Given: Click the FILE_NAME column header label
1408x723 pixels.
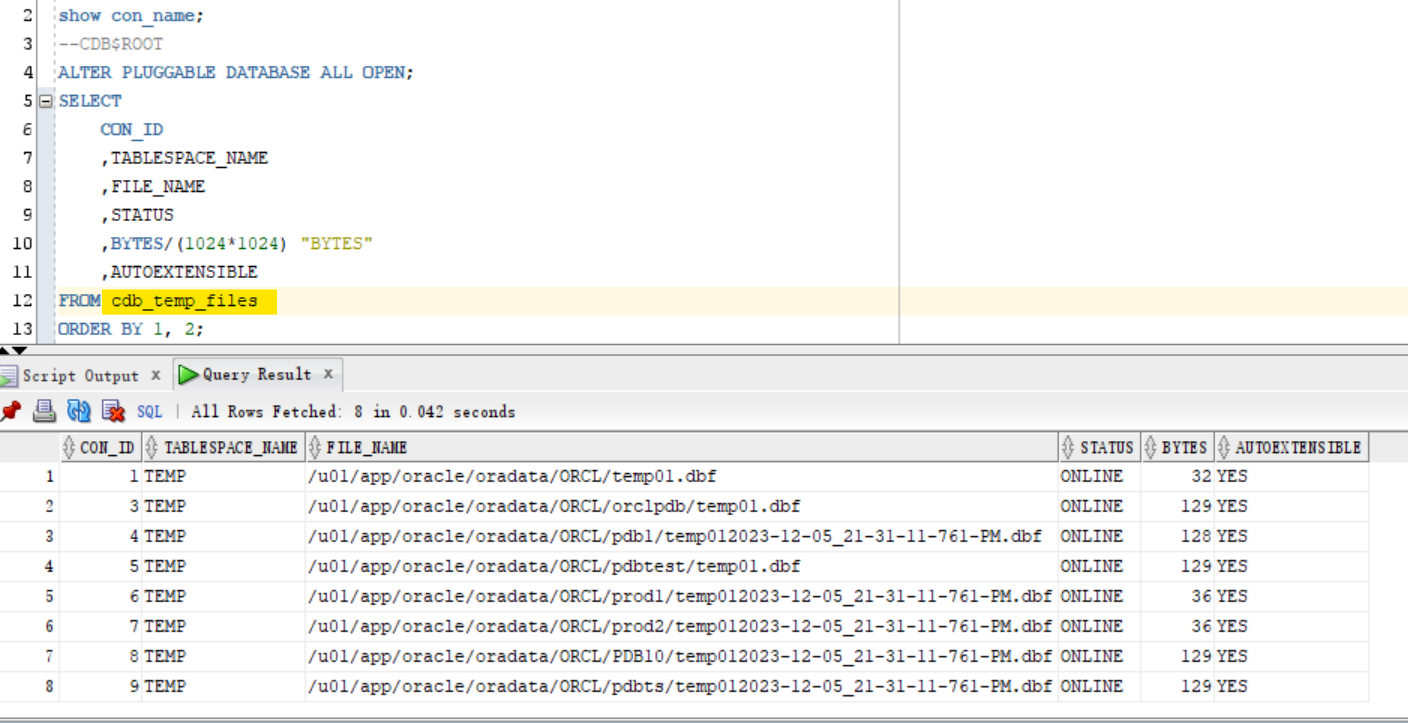Looking at the screenshot, I should tap(367, 447).
